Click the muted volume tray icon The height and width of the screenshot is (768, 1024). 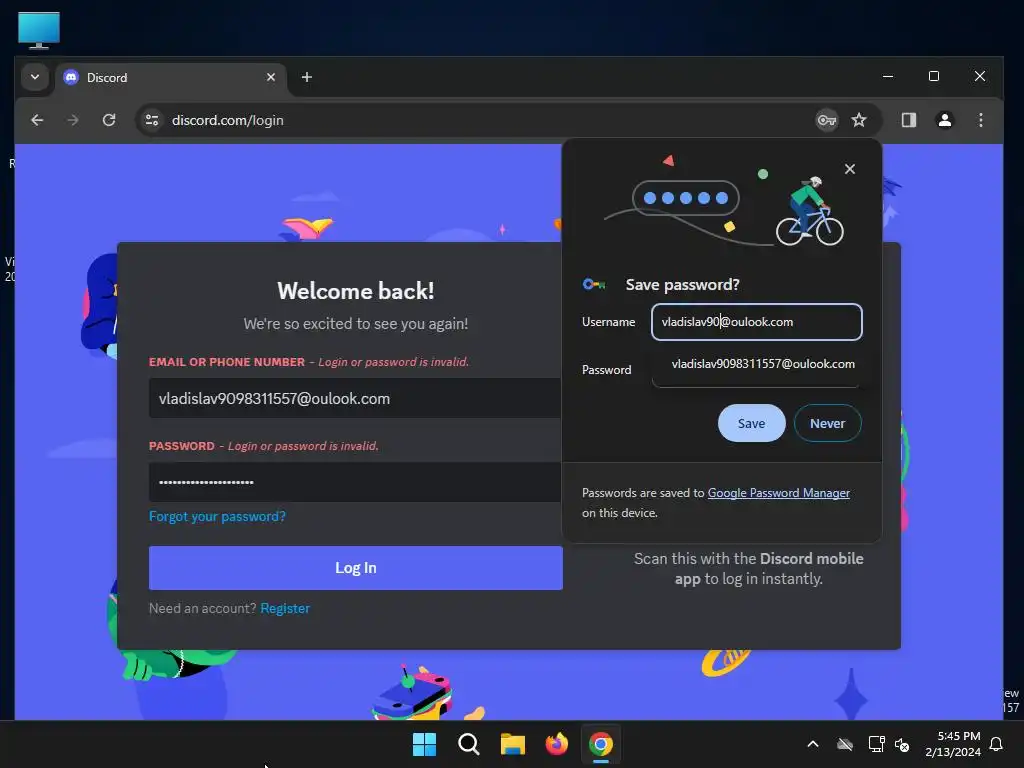click(902, 744)
